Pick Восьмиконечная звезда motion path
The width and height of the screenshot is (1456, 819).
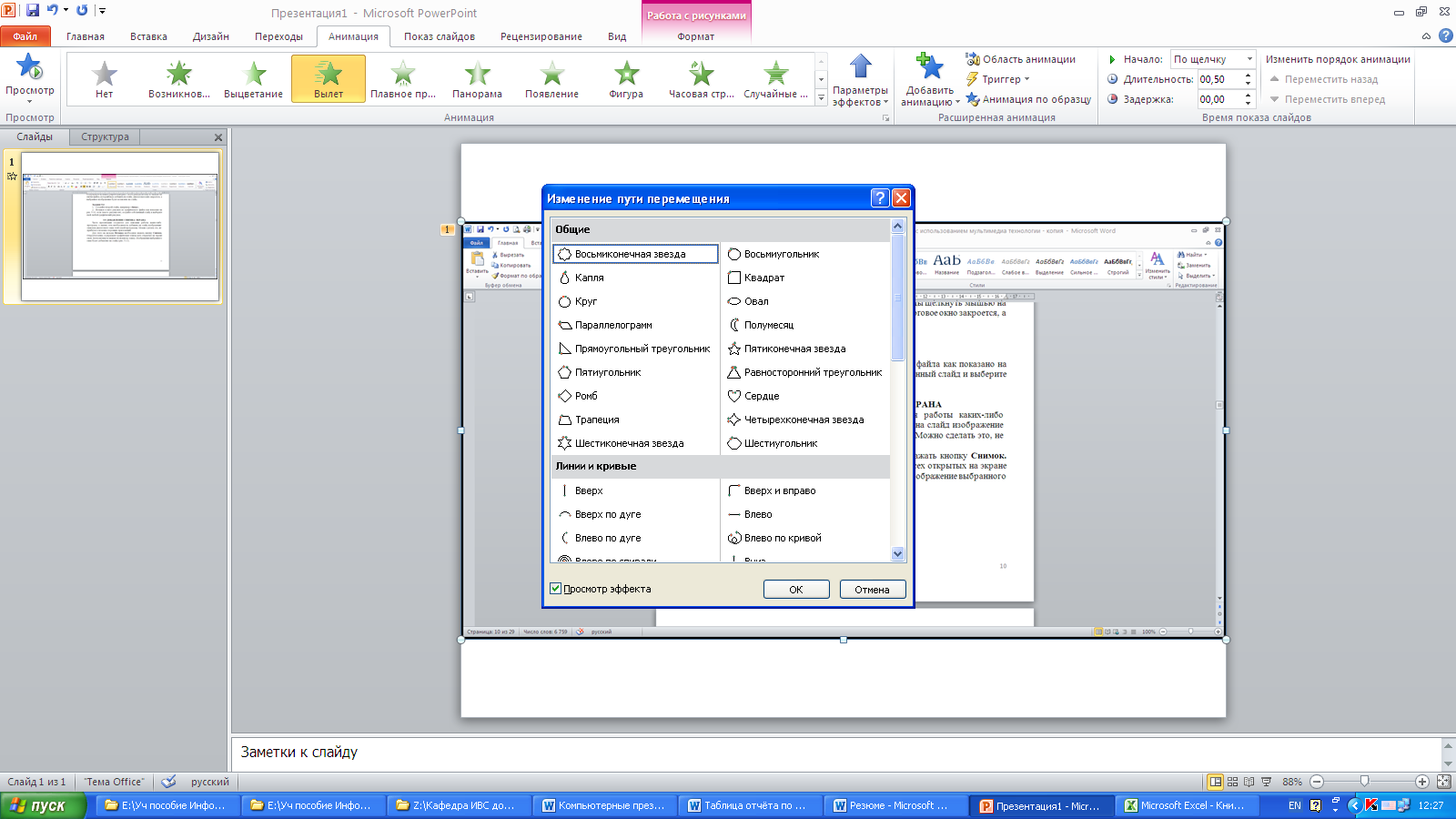(635, 254)
